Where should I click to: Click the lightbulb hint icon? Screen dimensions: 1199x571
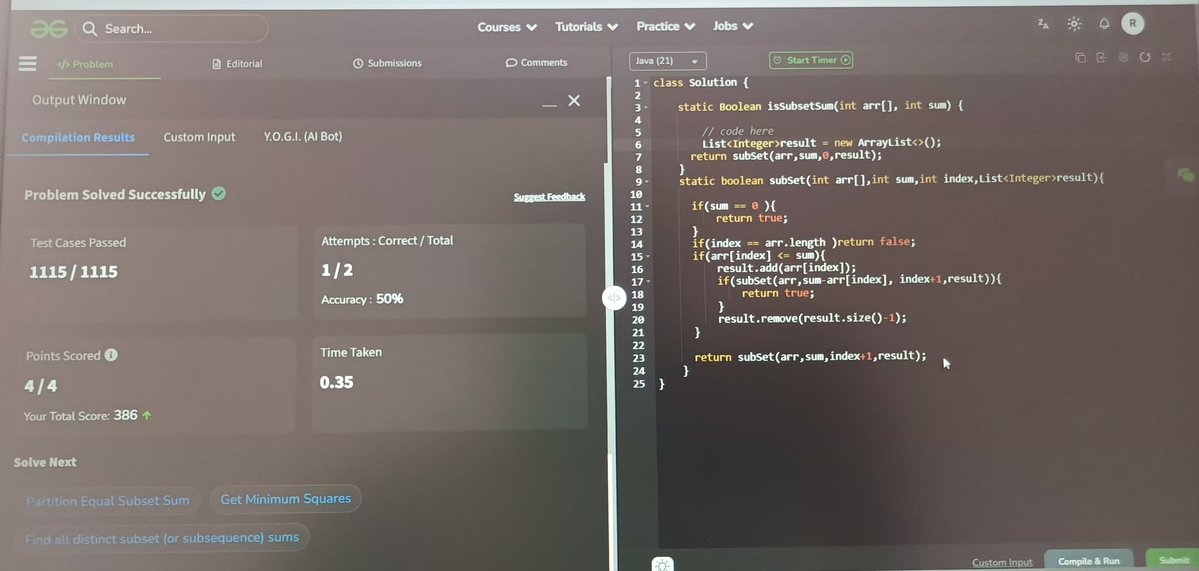[662, 564]
